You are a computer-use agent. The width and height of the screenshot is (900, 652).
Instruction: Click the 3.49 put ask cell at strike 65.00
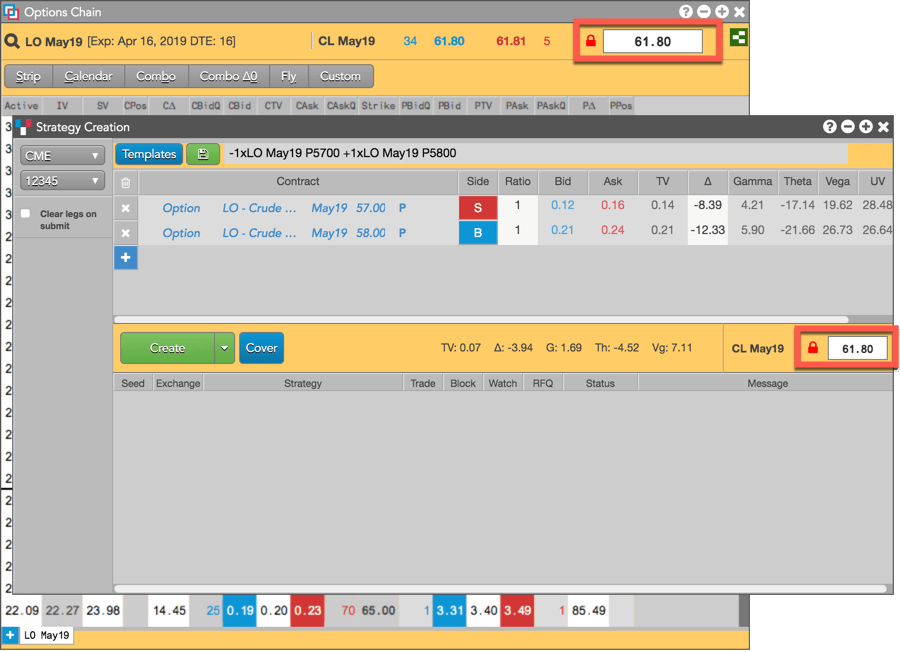517,611
